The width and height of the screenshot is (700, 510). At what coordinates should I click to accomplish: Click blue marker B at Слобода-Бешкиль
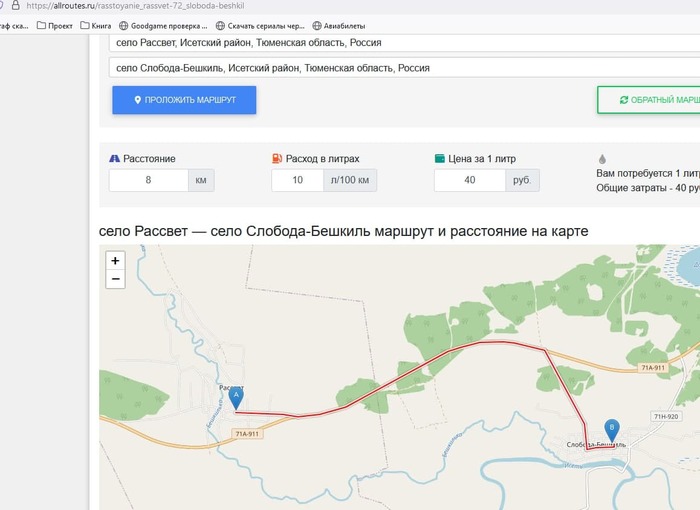[612, 431]
